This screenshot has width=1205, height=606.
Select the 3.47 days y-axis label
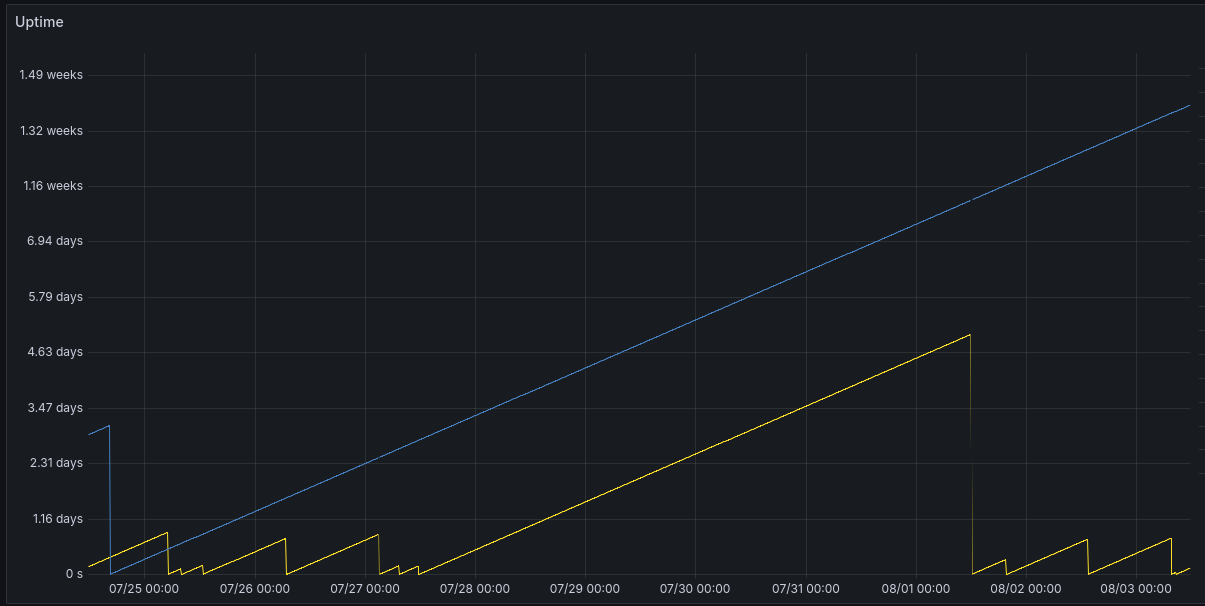click(x=55, y=408)
